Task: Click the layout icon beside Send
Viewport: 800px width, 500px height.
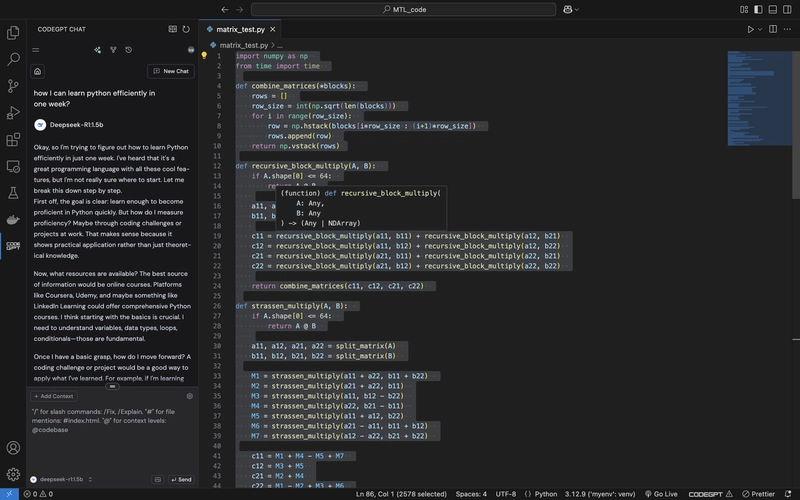Action: pos(158,480)
